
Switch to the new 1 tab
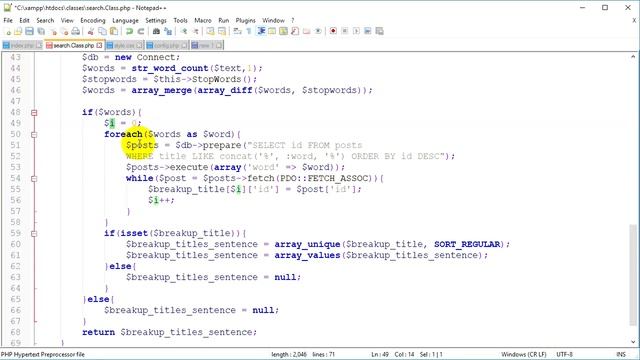pos(206,45)
